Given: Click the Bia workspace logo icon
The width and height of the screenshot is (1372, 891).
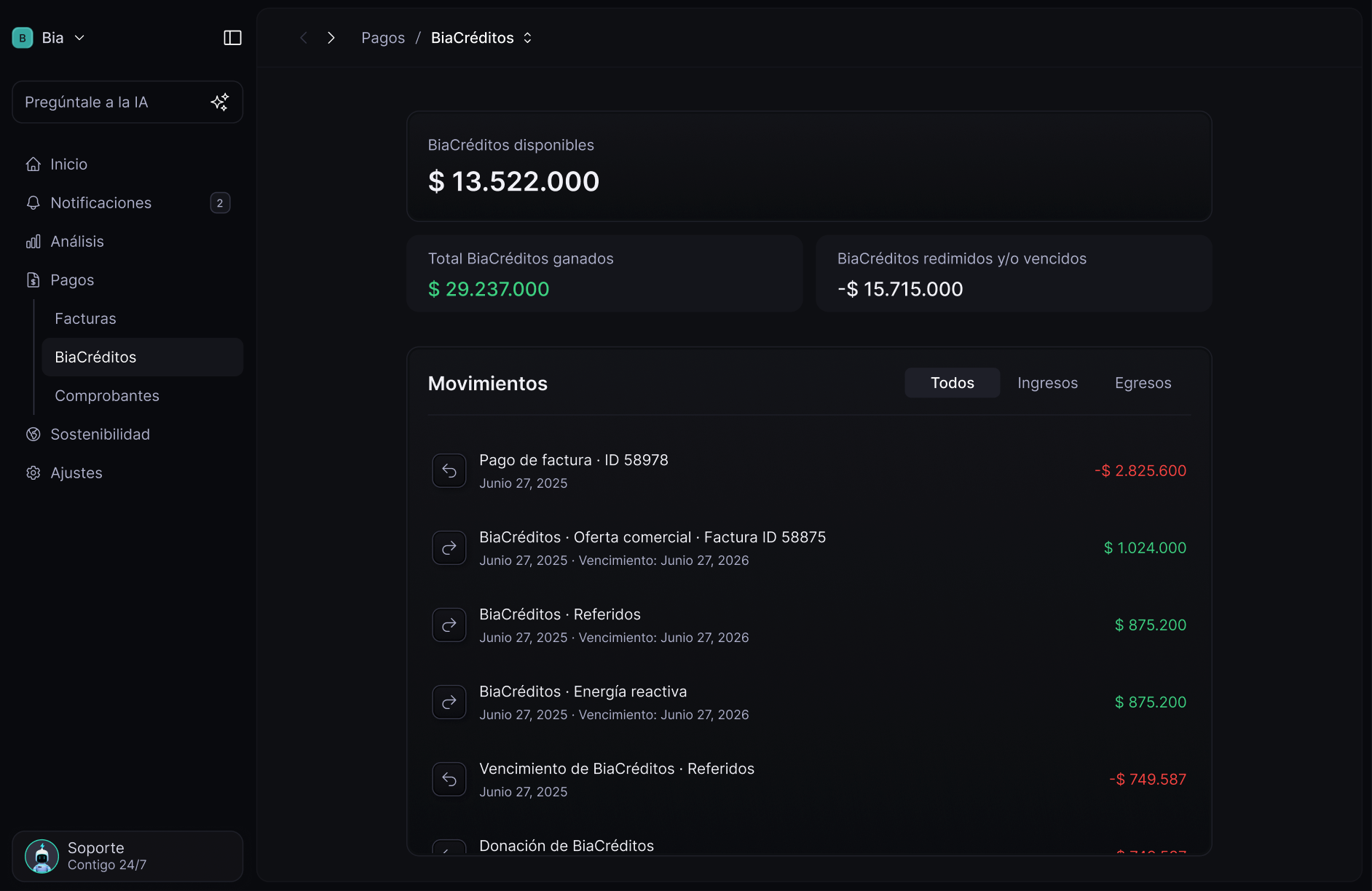Looking at the screenshot, I should 23,38.
